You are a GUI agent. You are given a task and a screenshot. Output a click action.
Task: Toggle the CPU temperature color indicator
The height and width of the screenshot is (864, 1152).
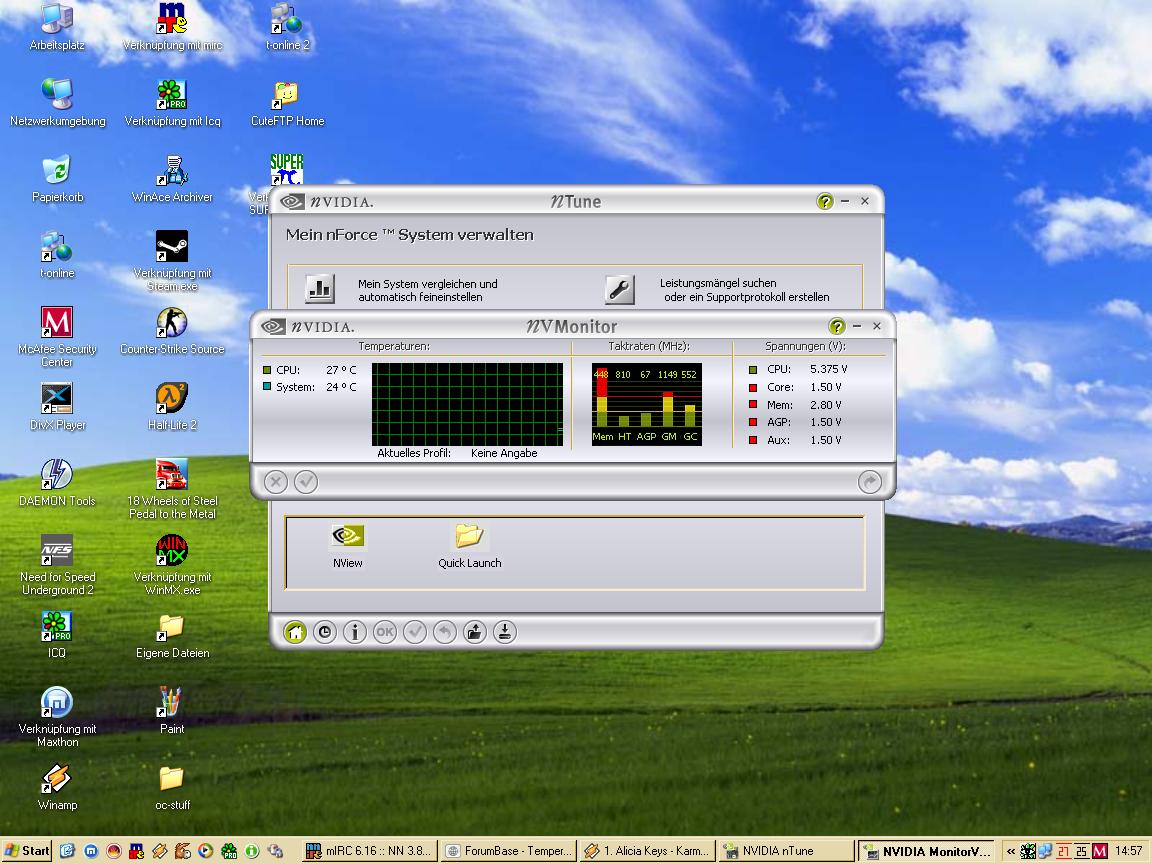click(267, 370)
